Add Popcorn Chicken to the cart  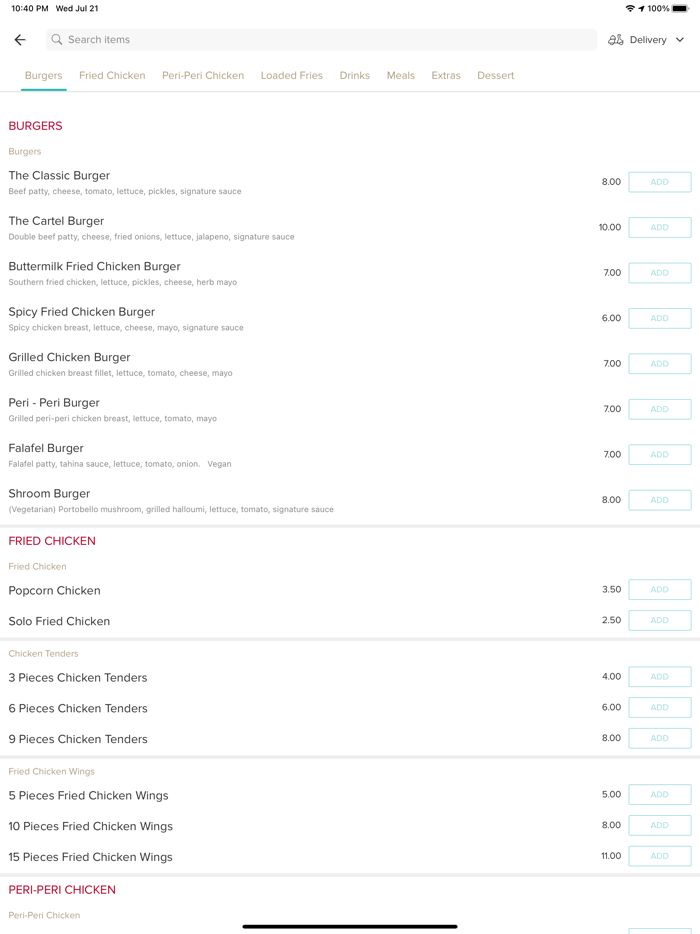[659, 590]
